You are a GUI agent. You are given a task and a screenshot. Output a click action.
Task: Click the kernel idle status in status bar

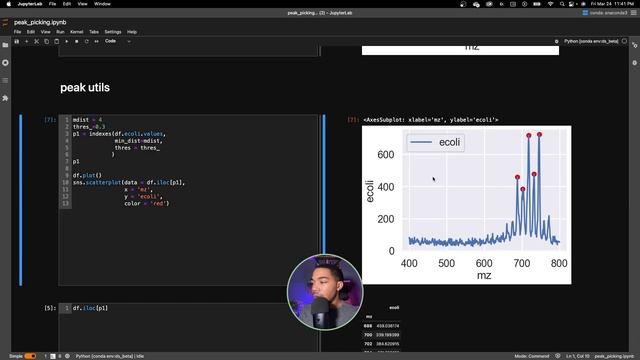(110, 356)
